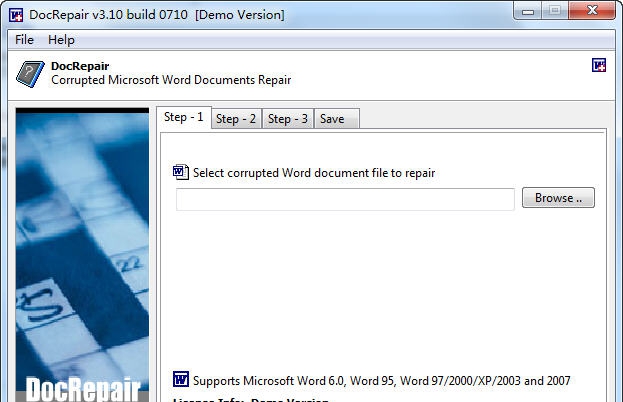Open the File menu
Screen dimensions: 623x402
pos(24,40)
